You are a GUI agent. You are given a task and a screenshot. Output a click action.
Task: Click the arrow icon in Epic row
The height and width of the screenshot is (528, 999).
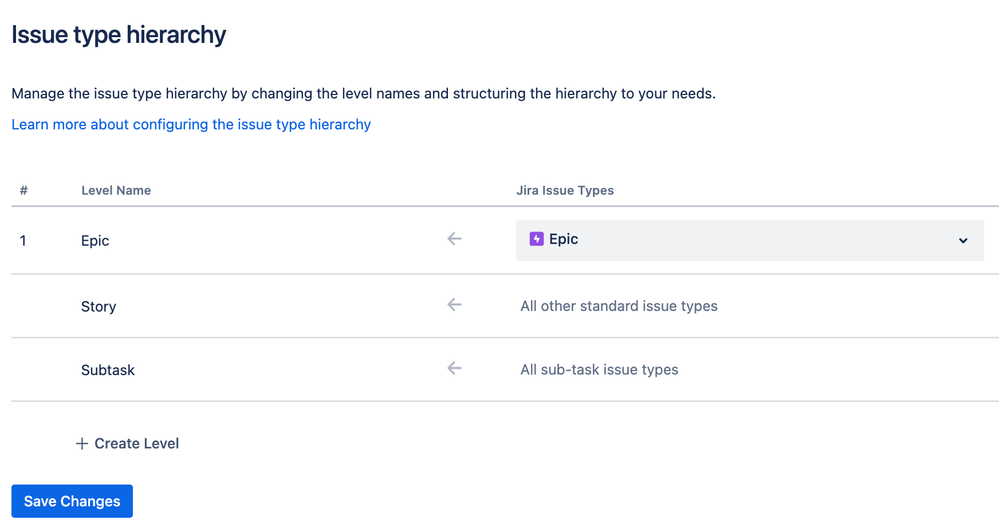[454, 239]
